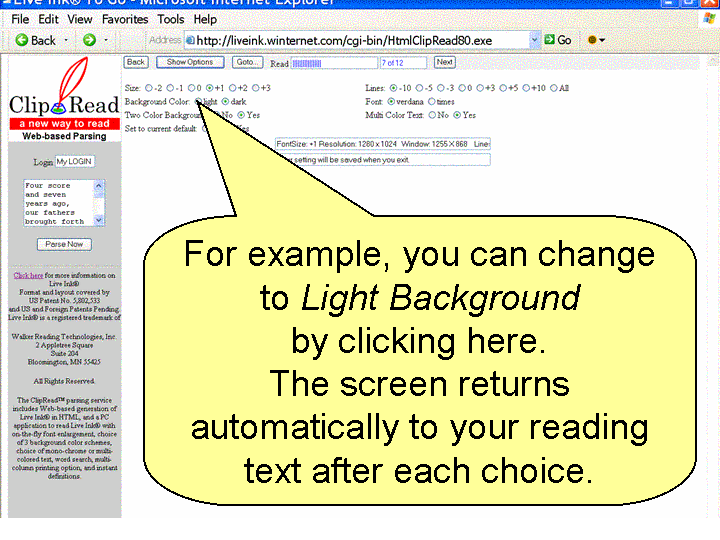Click the My LOGIN input field
The image size is (720, 540).
[73, 161]
